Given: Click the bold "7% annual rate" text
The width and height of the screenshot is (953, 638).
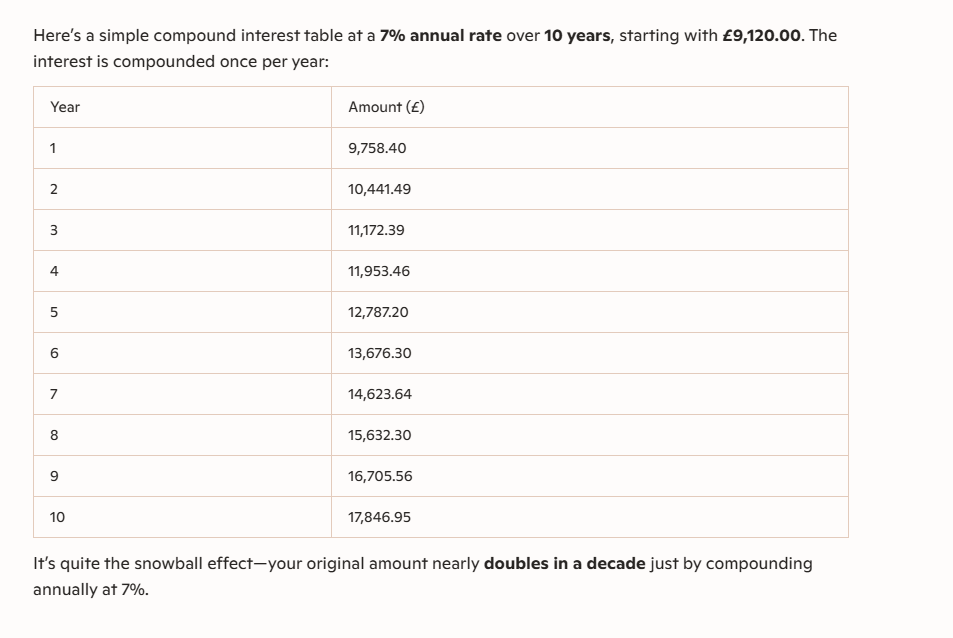Looking at the screenshot, I should (440, 36).
